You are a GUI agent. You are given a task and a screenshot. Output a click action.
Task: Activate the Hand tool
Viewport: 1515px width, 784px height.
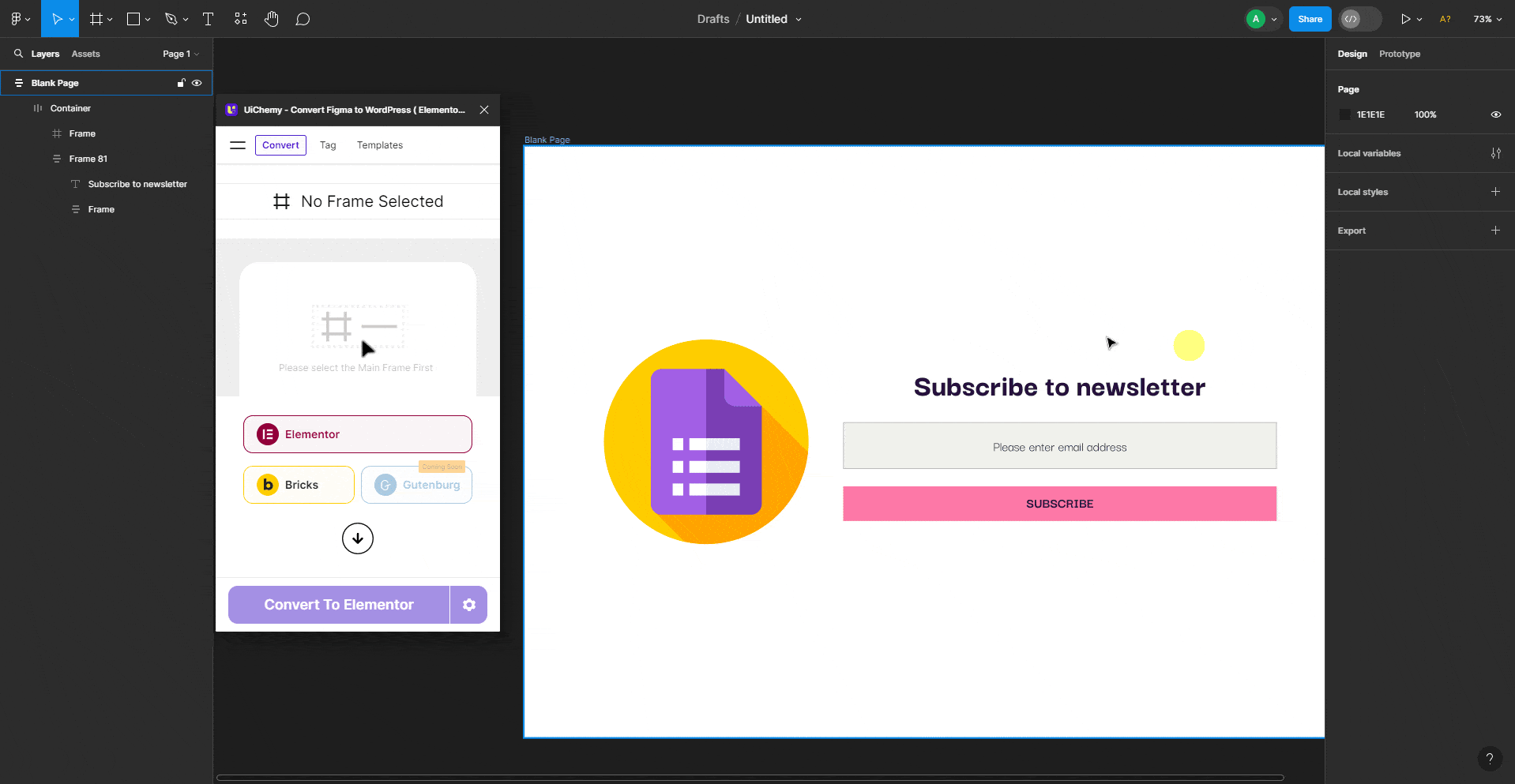272,18
